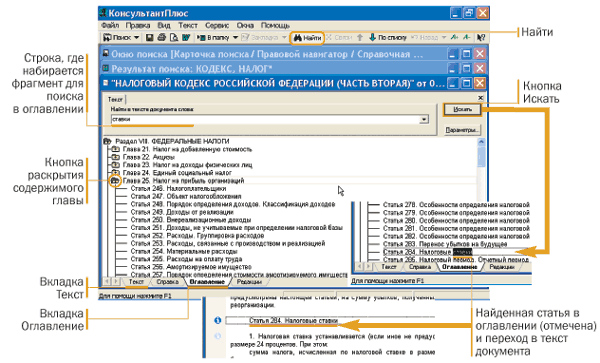Collapse Глава 25 Налог на прибыль folder
The width and height of the screenshot is (600, 363).
[115, 181]
